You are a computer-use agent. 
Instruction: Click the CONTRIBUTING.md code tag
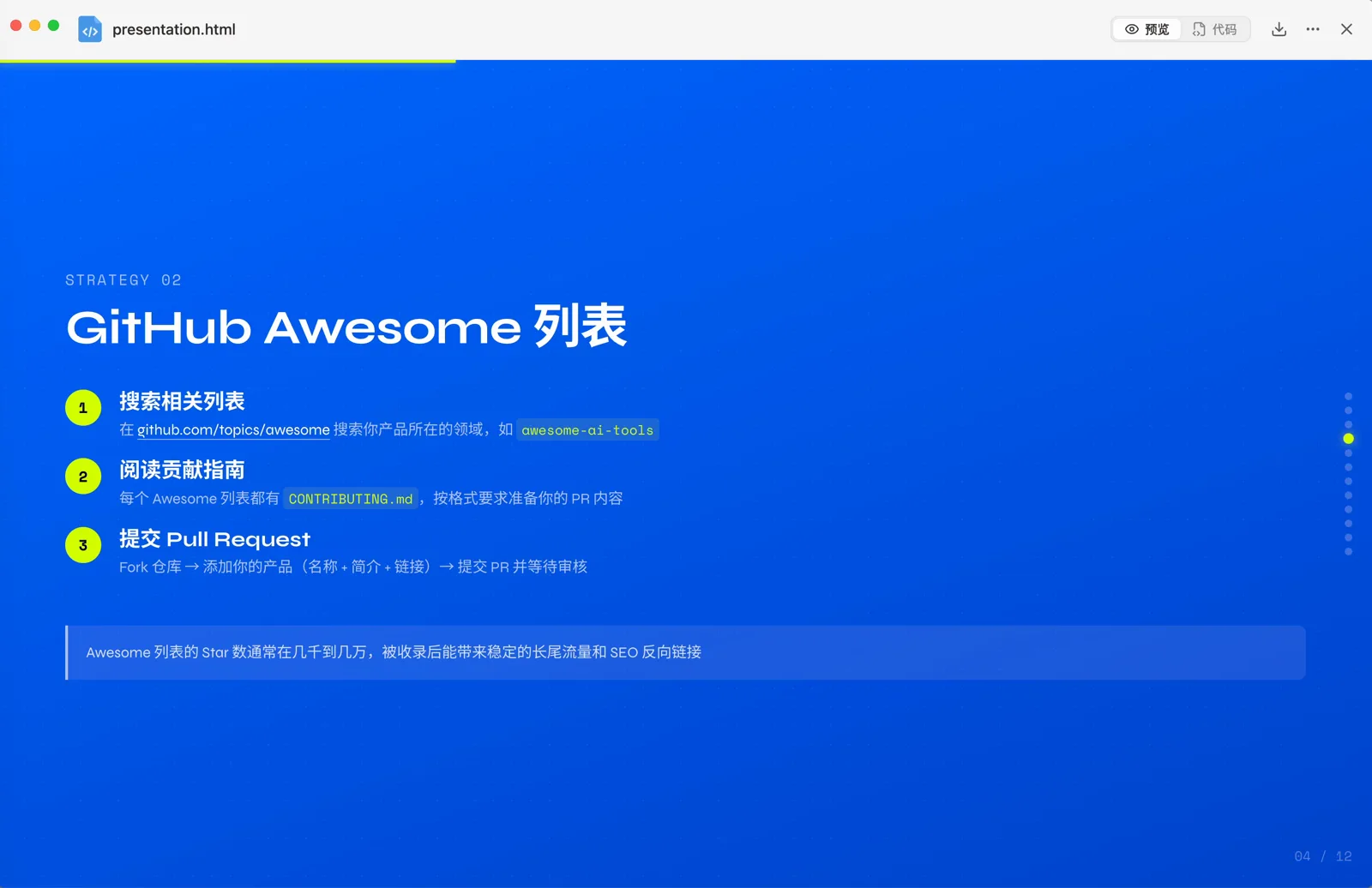click(351, 499)
